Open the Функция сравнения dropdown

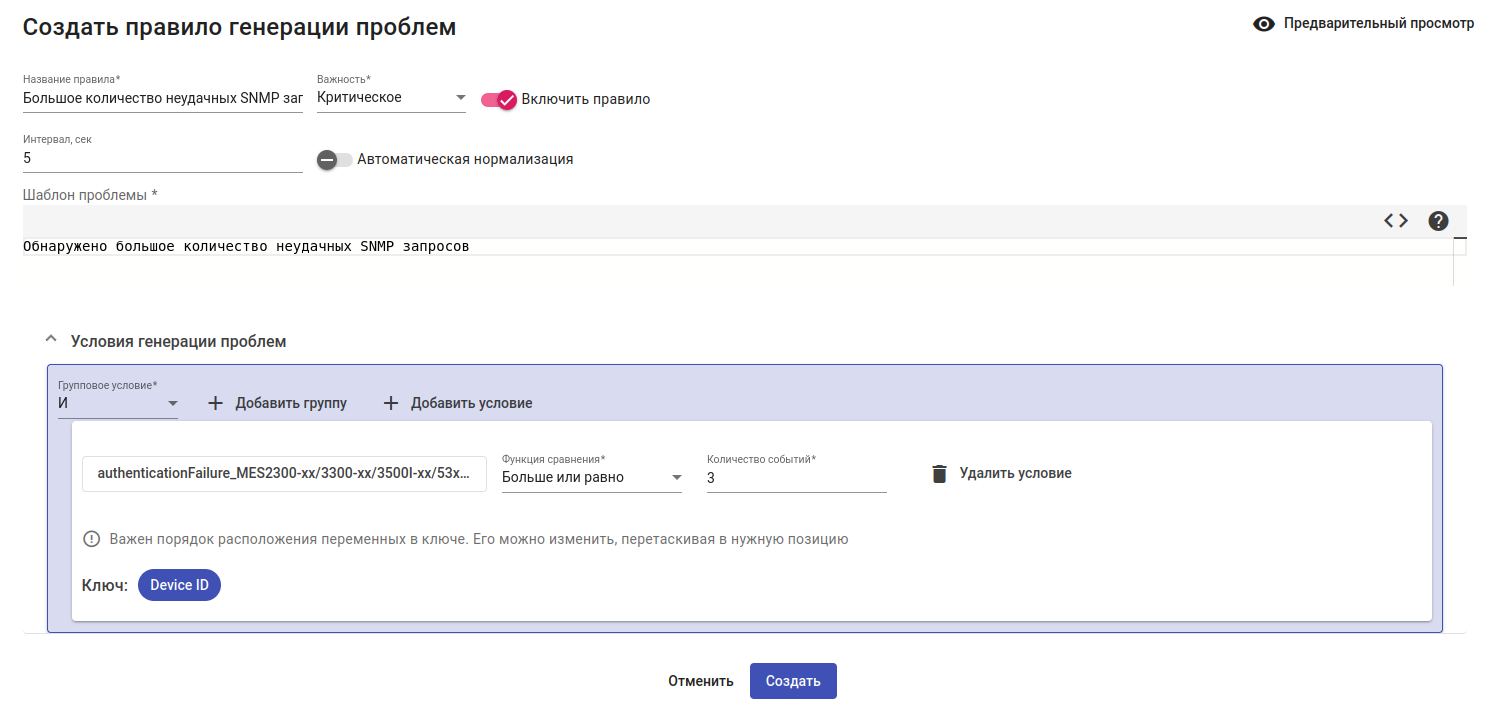click(591, 478)
